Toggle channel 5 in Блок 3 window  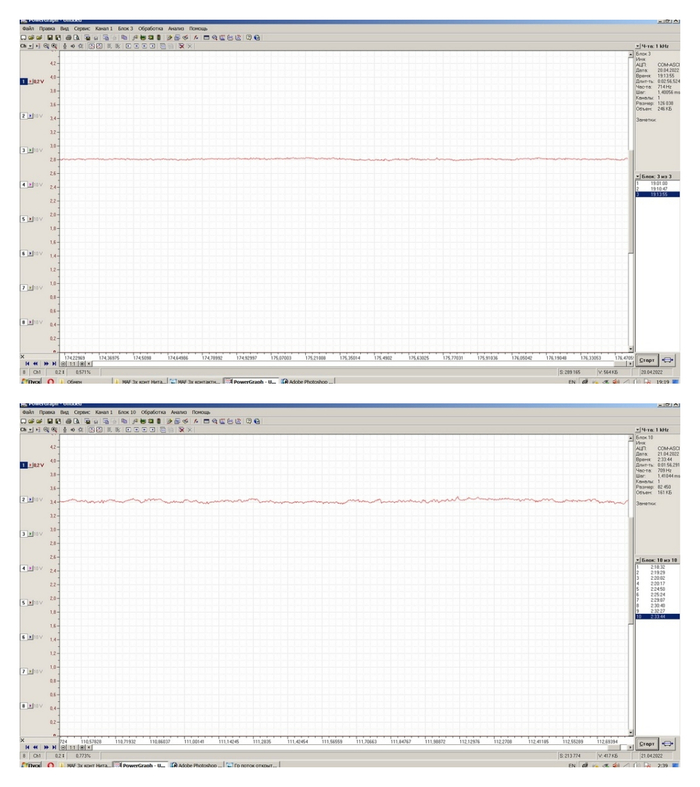24,219
